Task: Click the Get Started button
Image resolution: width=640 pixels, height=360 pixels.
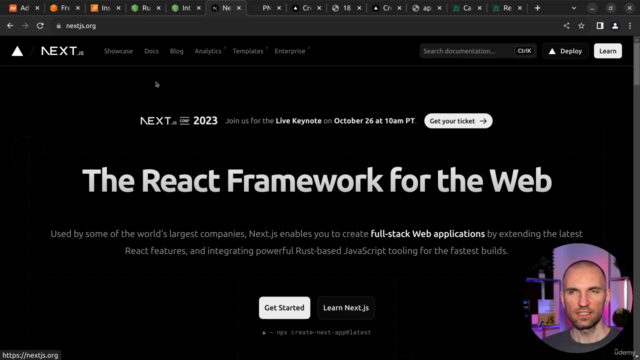Action: 284,308
